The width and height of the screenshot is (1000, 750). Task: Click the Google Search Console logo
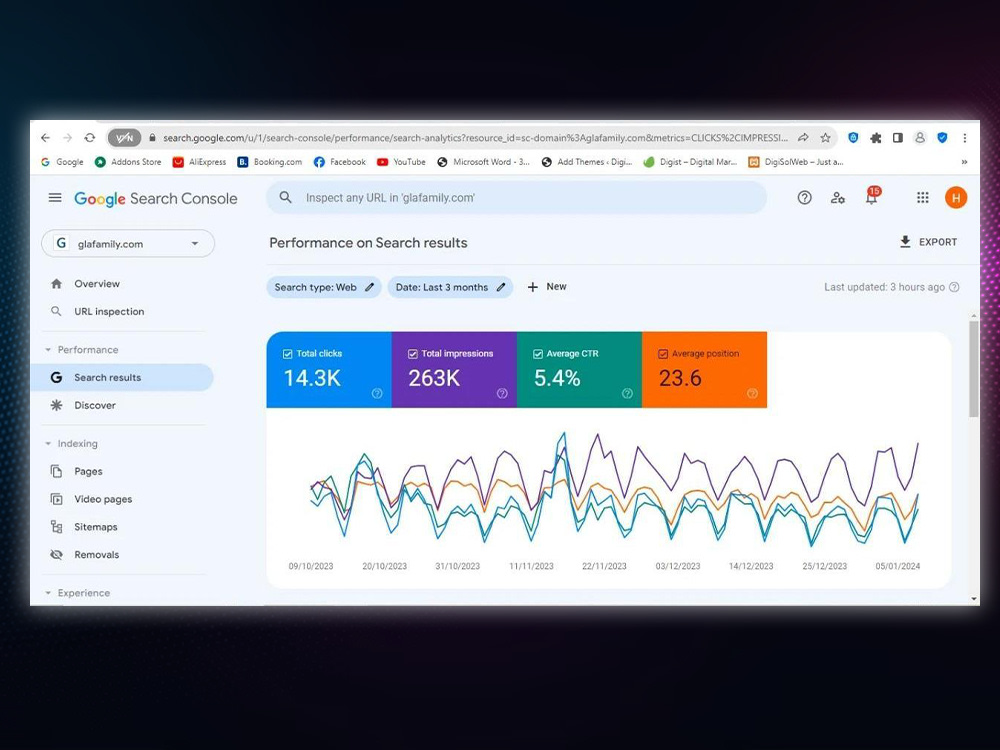tap(156, 198)
